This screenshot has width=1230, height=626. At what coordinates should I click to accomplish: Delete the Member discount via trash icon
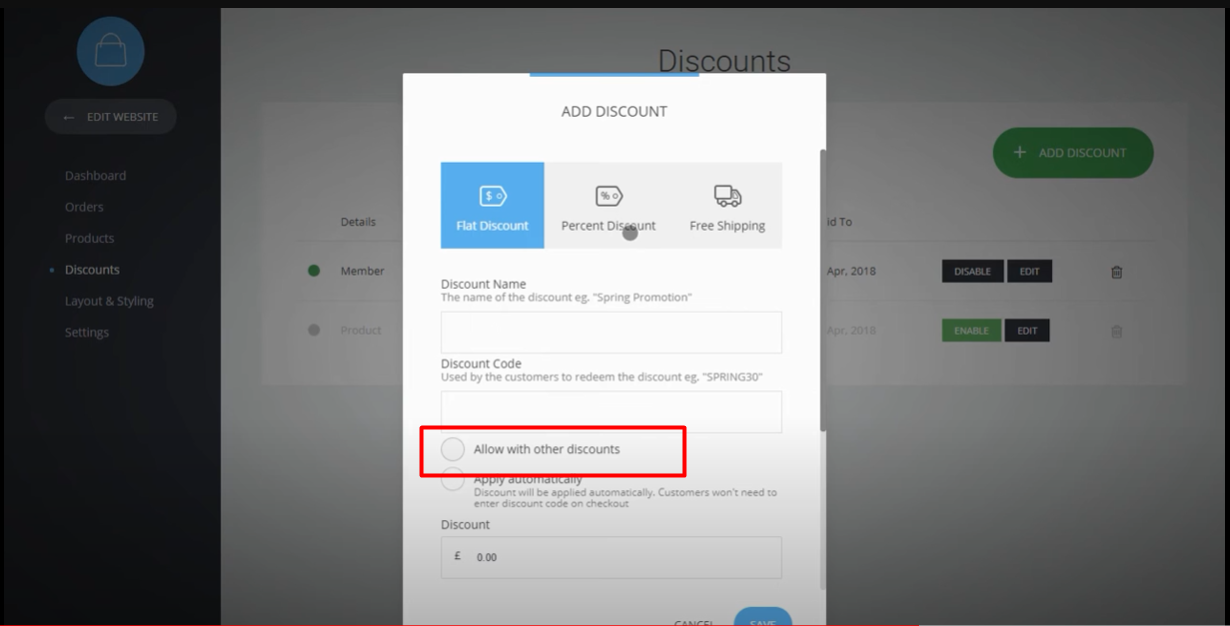[x=1117, y=271]
